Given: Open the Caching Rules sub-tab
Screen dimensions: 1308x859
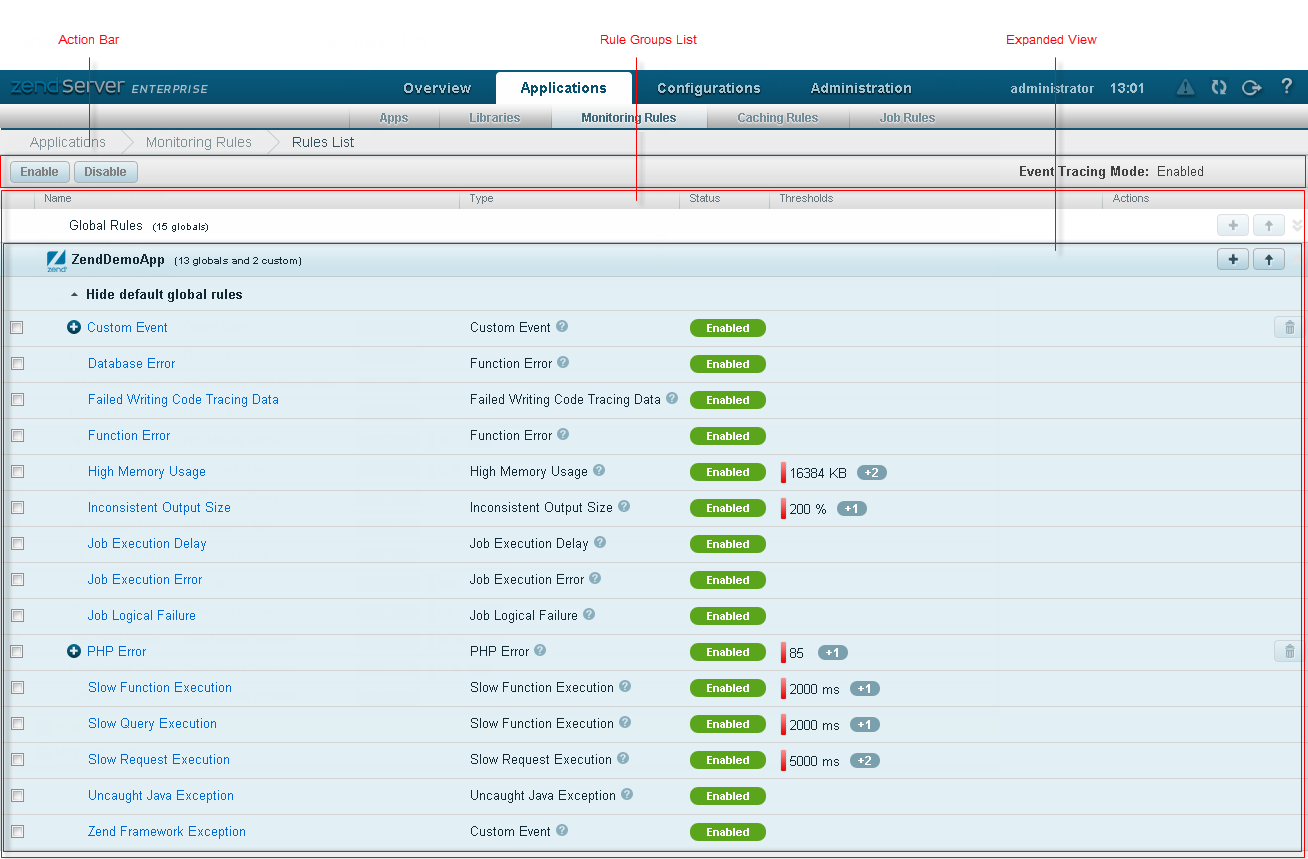Looking at the screenshot, I should (x=777, y=117).
